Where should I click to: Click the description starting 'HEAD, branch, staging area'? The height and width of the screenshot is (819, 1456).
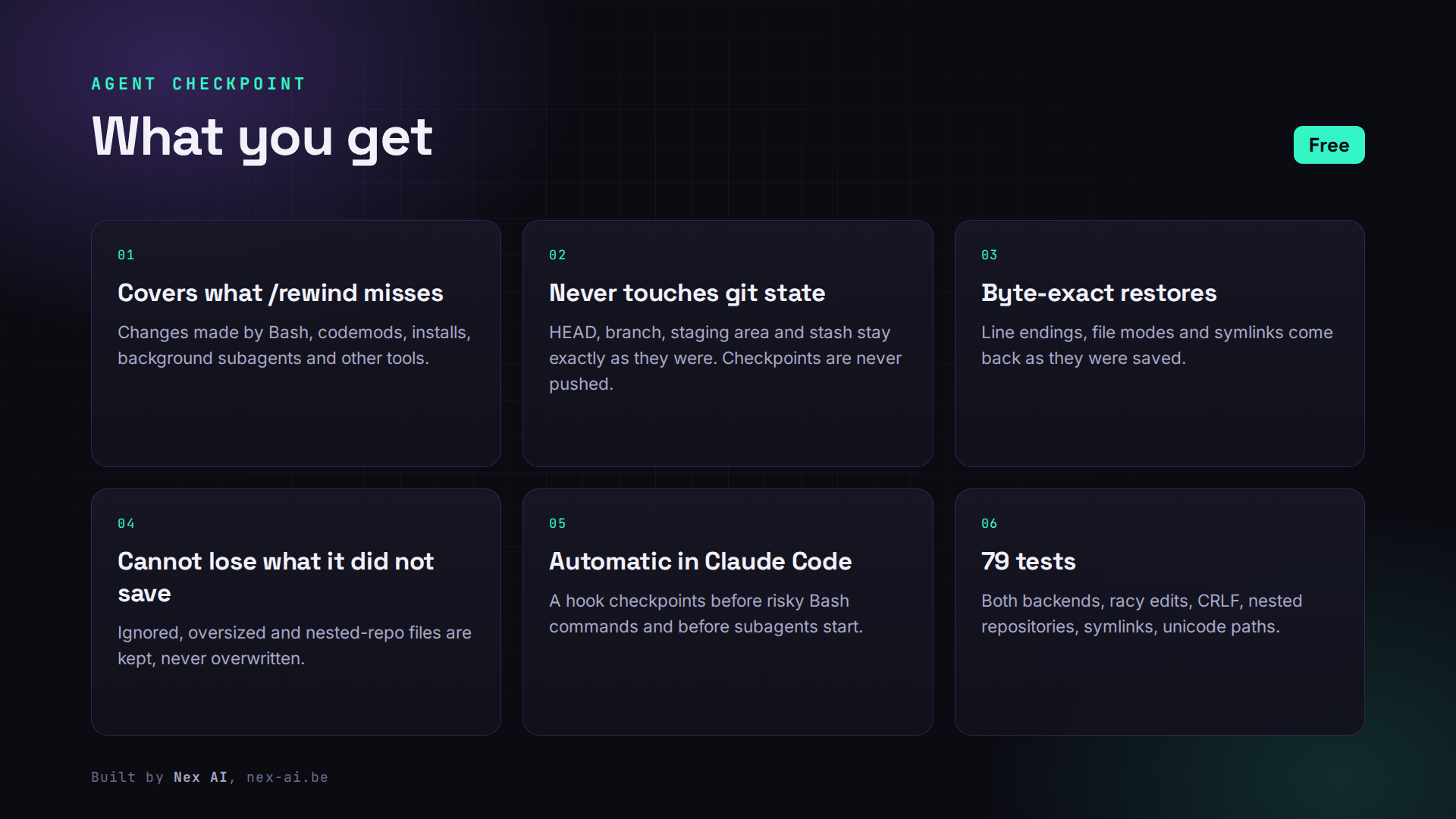coord(725,358)
